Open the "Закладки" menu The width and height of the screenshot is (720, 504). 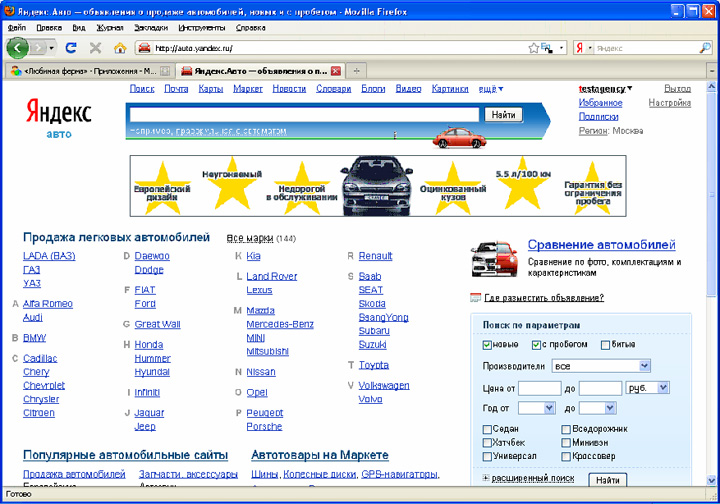coord(150,28)
